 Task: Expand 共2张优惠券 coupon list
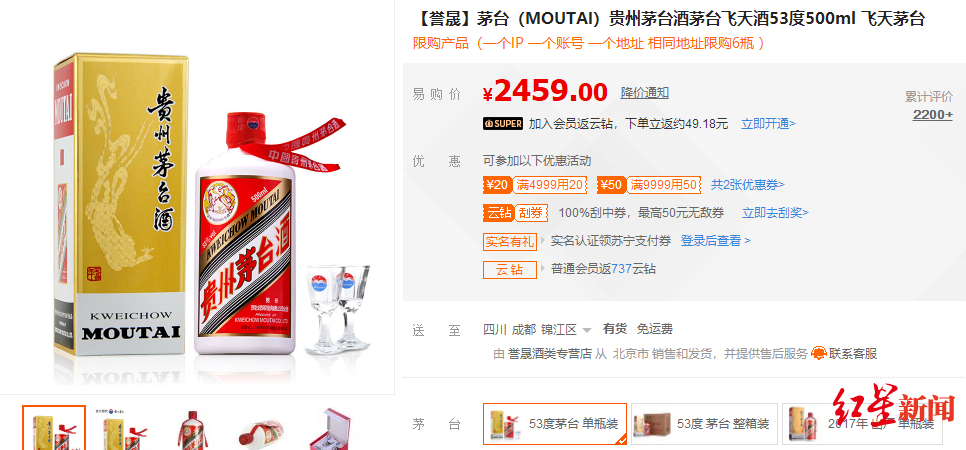748,184
